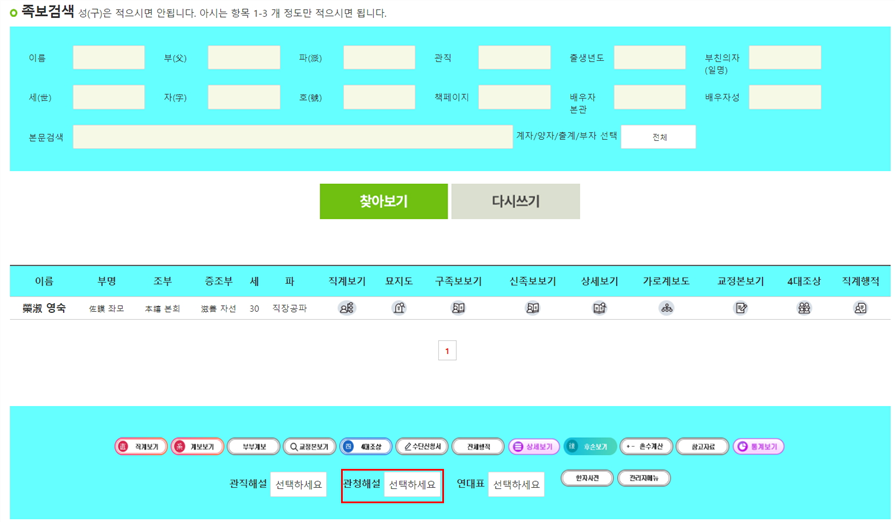Focus the 호(號) input field
This screenshot has height=523, width=895.
pos(379,97)
